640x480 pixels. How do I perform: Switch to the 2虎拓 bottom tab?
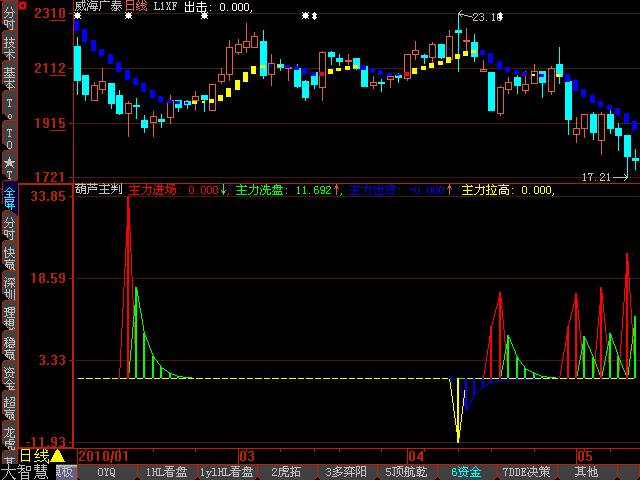tap(285, 472)
